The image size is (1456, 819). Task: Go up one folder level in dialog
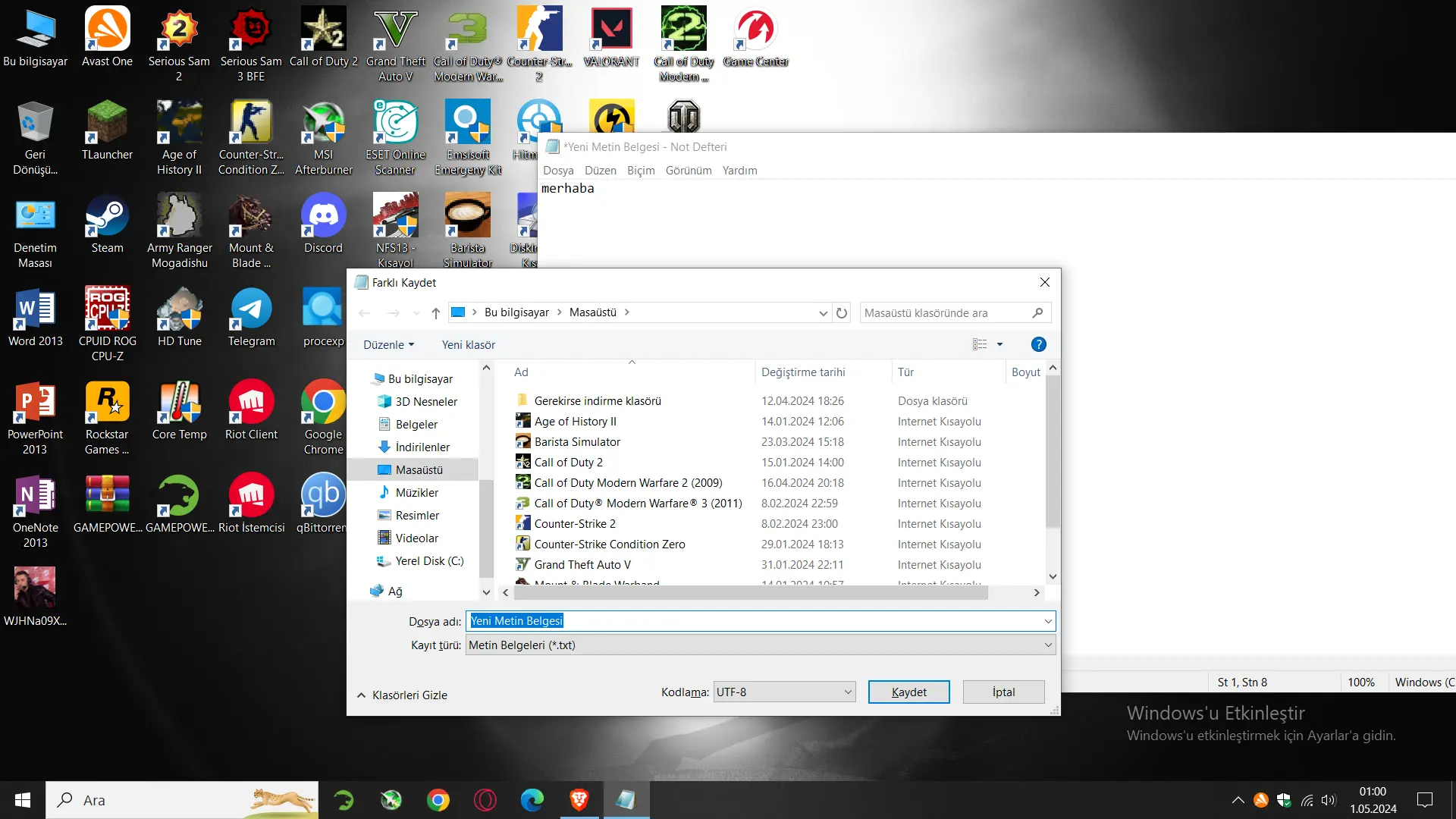[x=435, y=312]
